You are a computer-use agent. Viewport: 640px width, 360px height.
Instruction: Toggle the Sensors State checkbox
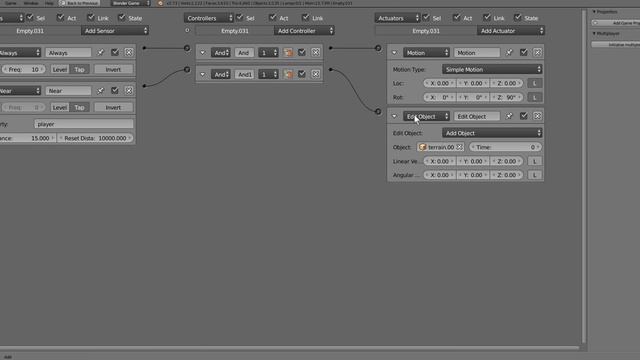[x=122, y=18]
